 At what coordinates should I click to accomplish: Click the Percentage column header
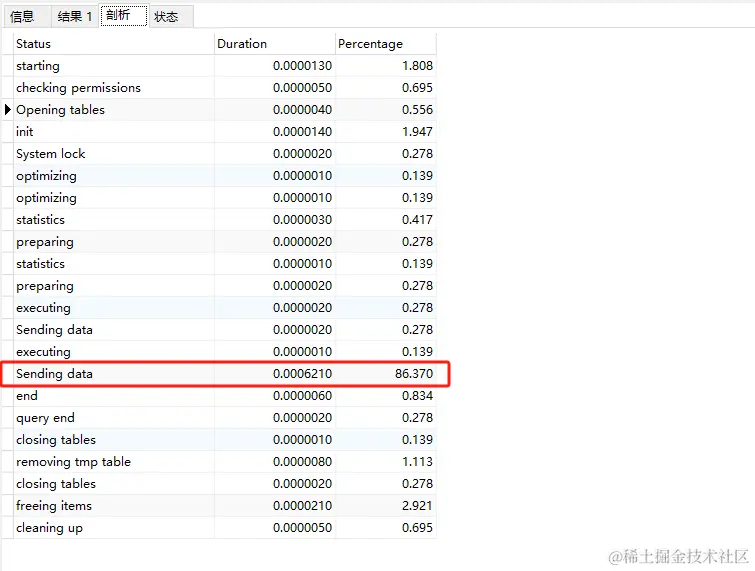tap(385, 44)
